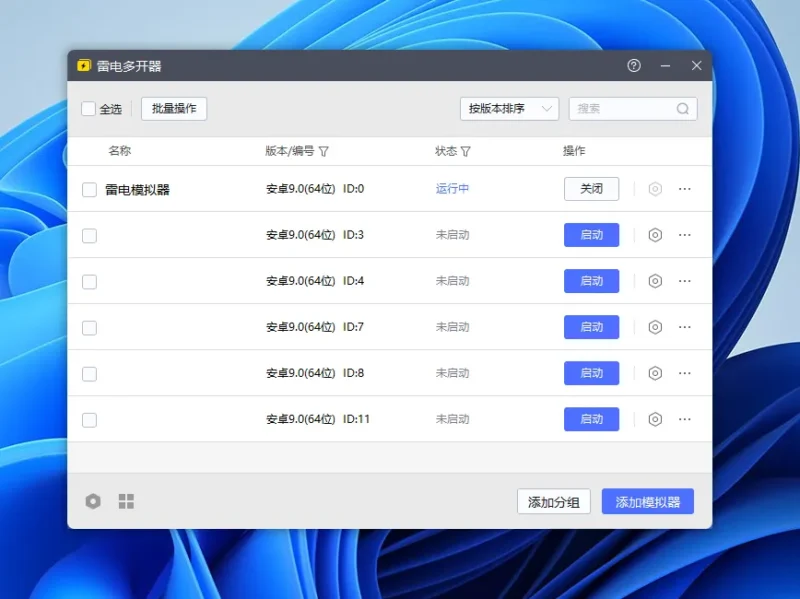Tick the 全选 select-all checkbox

click(x=88, y=109)
